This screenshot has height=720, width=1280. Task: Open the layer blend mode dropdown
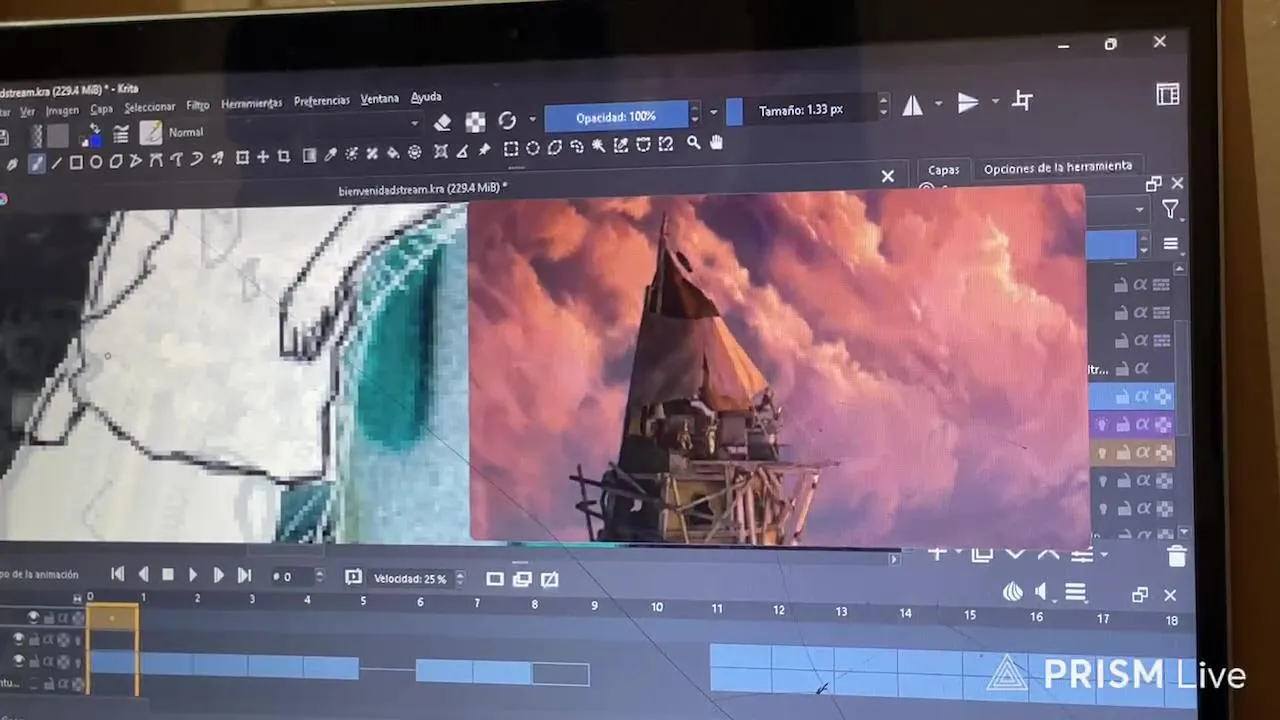click(x=1116, y=211)
